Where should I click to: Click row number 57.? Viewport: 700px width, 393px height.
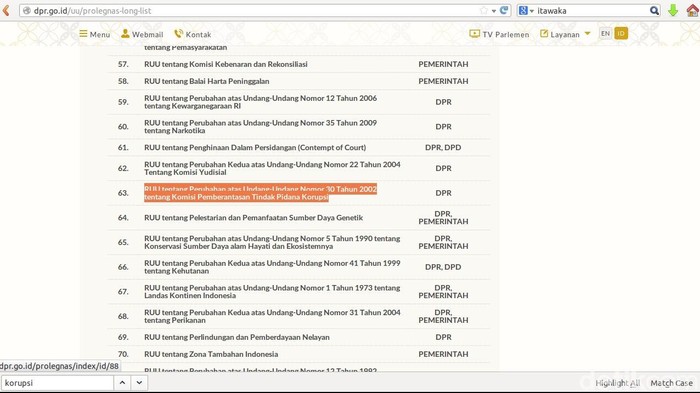pos(123,64)
